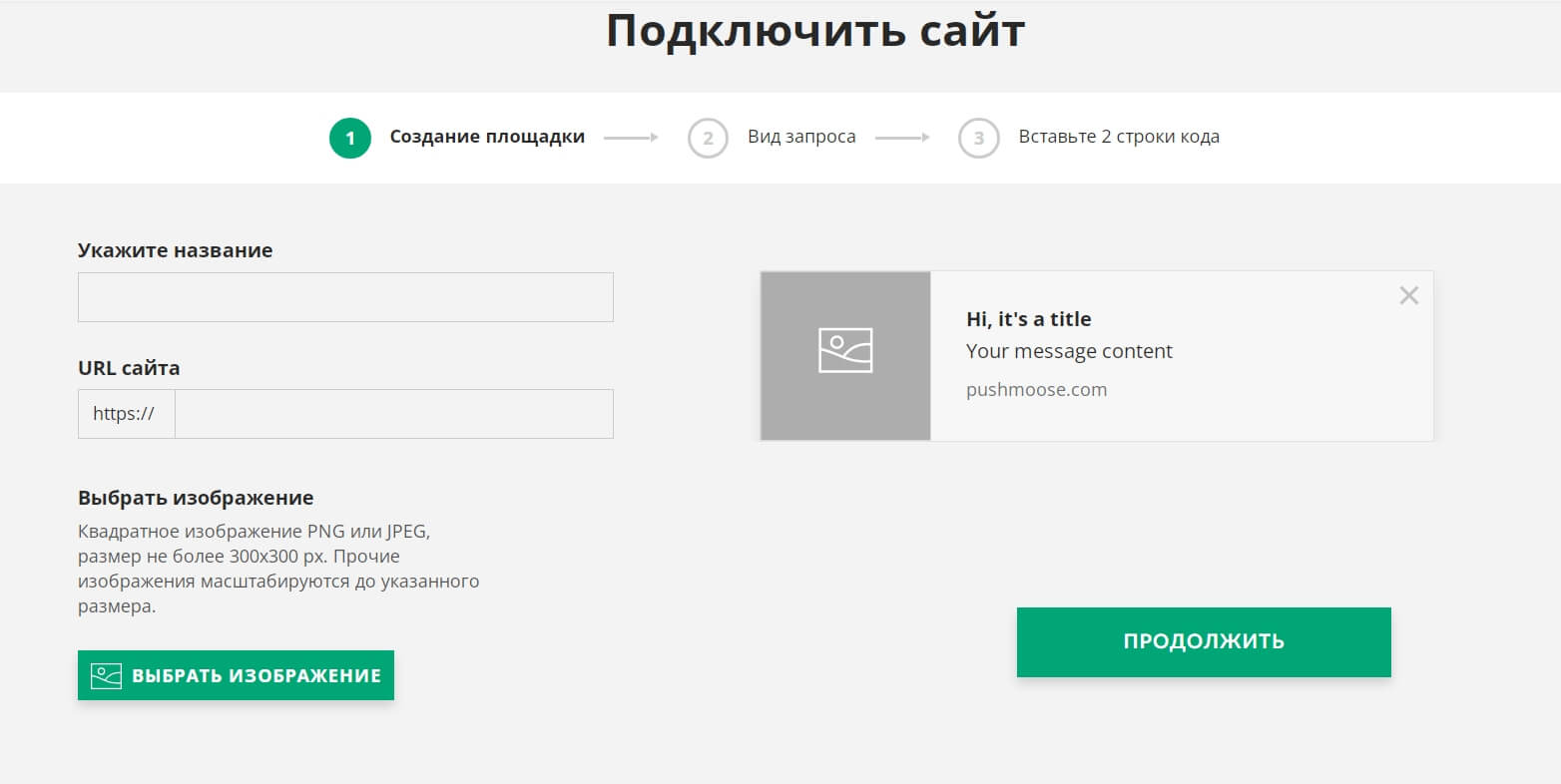This screenshot has height=784, width=1561.
Task: Click the Выбрать изображение heading
Action: point(196,498)
